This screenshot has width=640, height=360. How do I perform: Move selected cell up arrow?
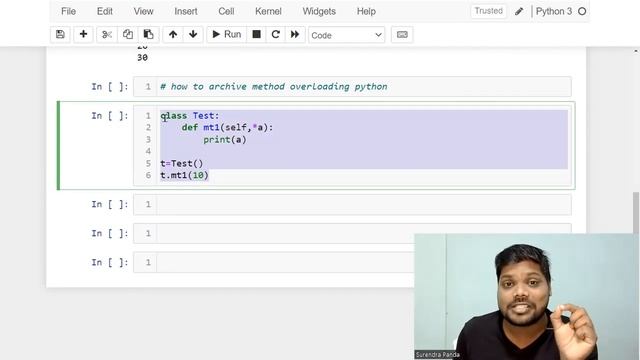[173, 35]
